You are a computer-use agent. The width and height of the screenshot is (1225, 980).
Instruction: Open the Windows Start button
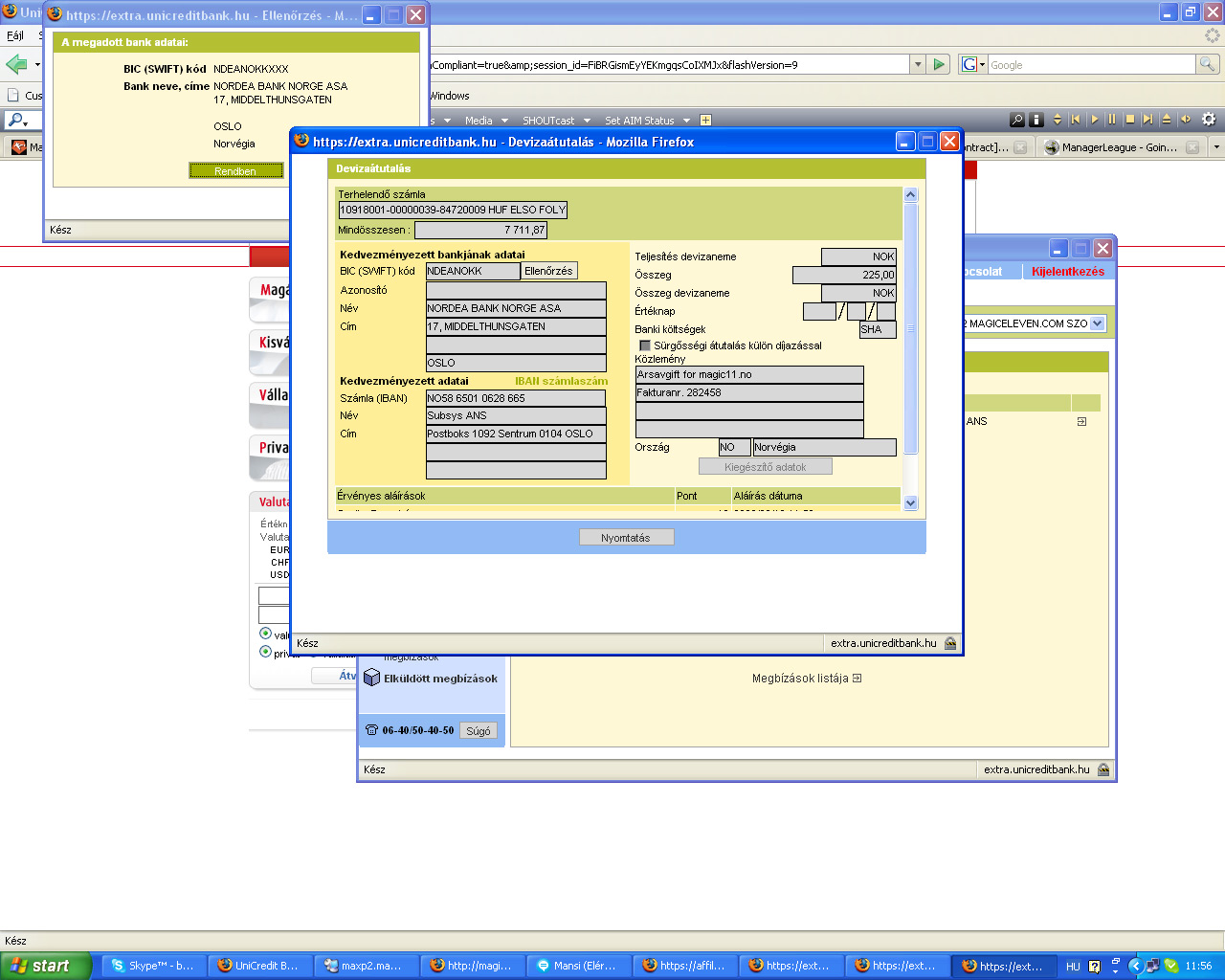tap(46, 966)
